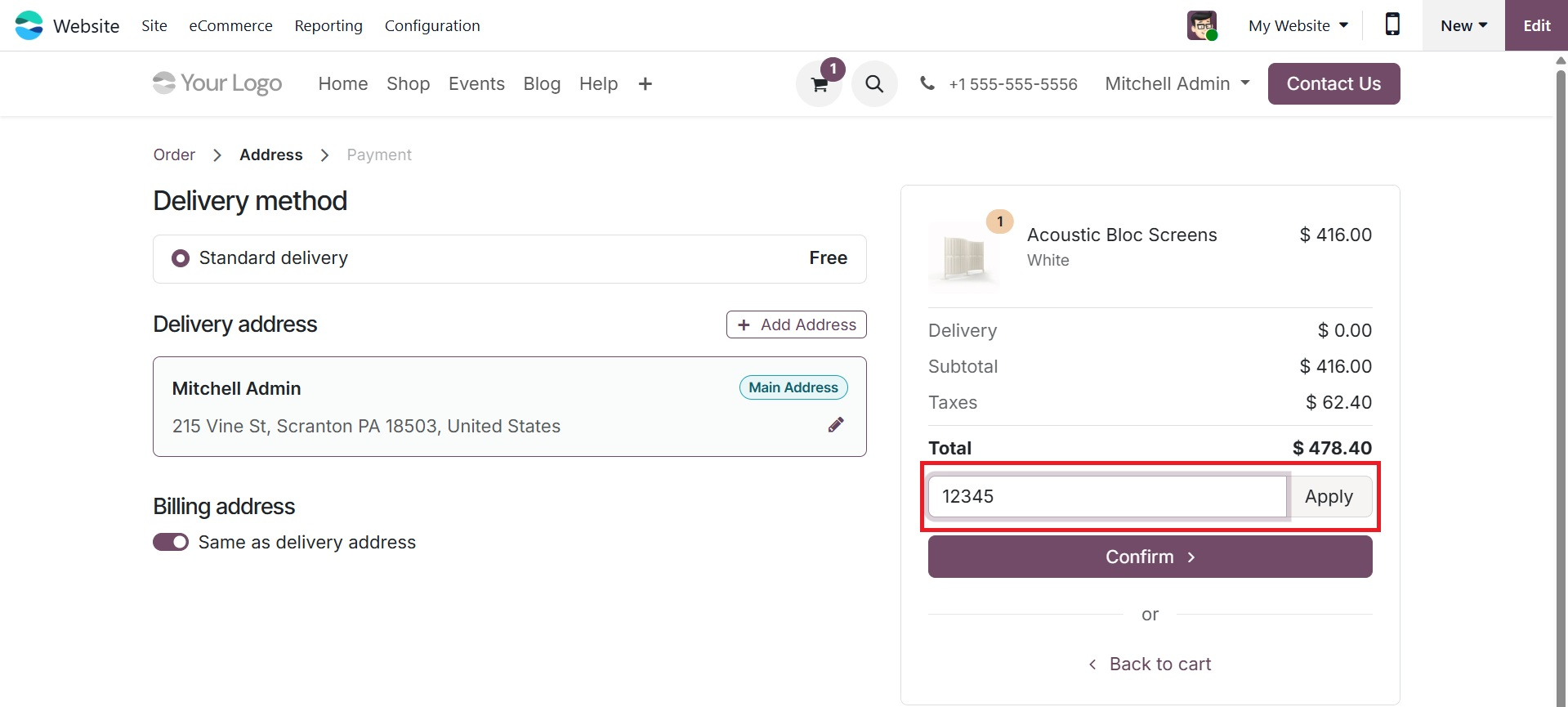Select the Standard delivery radio button
The width and height of the screenshot is (1568, 707).
click(x=181, y=258)
